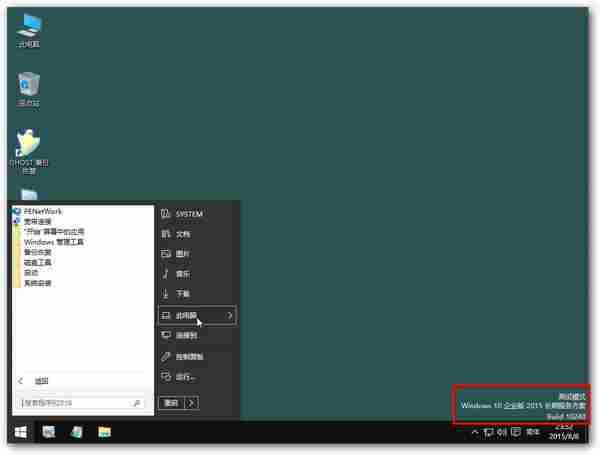
Task: Open PENetWork from the programs list
Action: pyautogui.click(x=43, y=212)
